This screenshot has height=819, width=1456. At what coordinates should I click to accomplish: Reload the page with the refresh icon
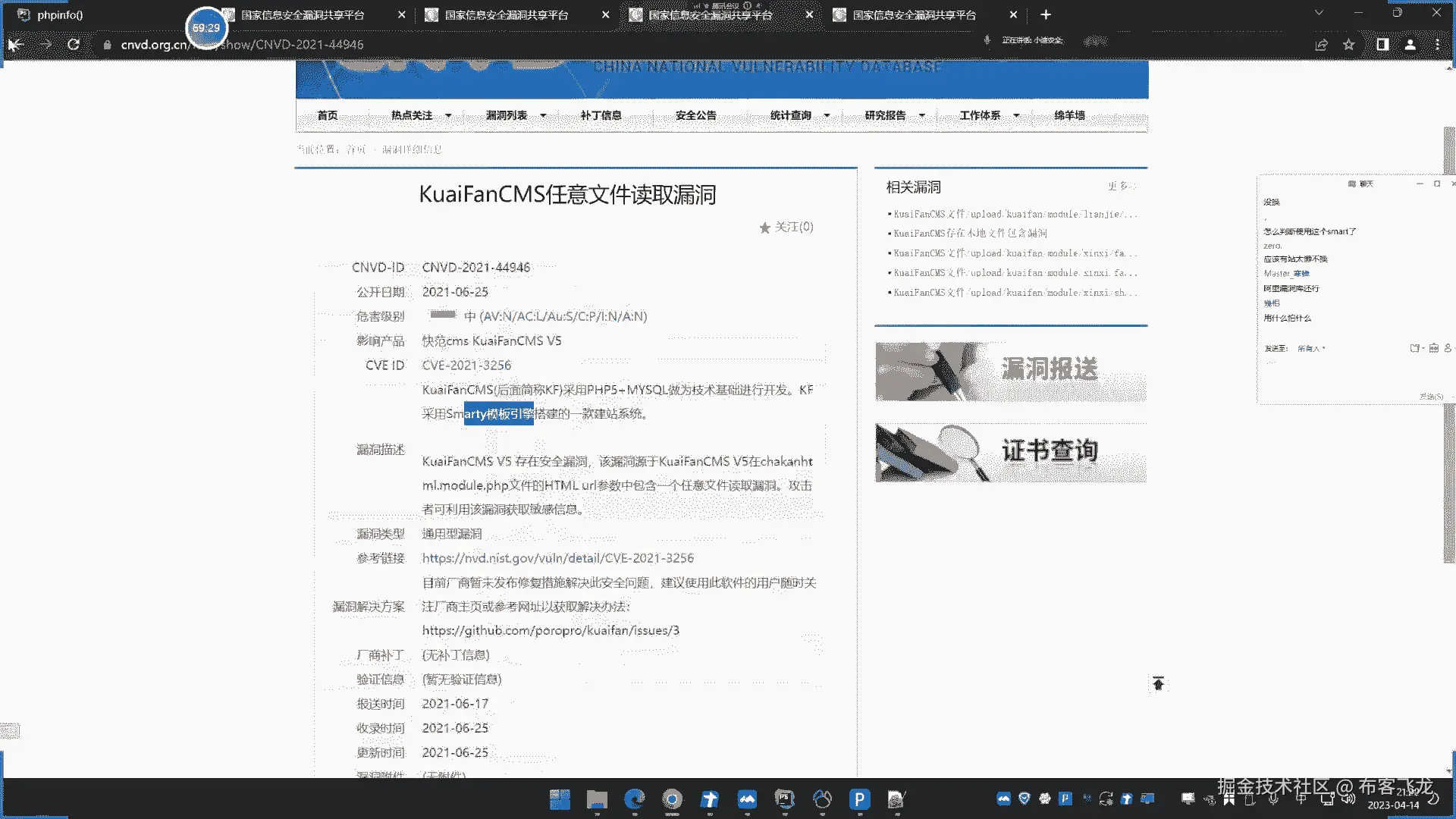pos(74,45)
